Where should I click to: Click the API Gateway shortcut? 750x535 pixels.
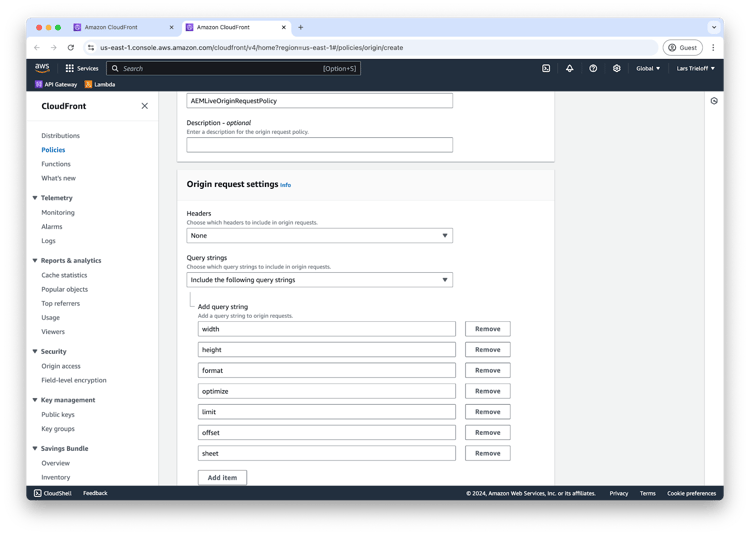click(56, 84)
